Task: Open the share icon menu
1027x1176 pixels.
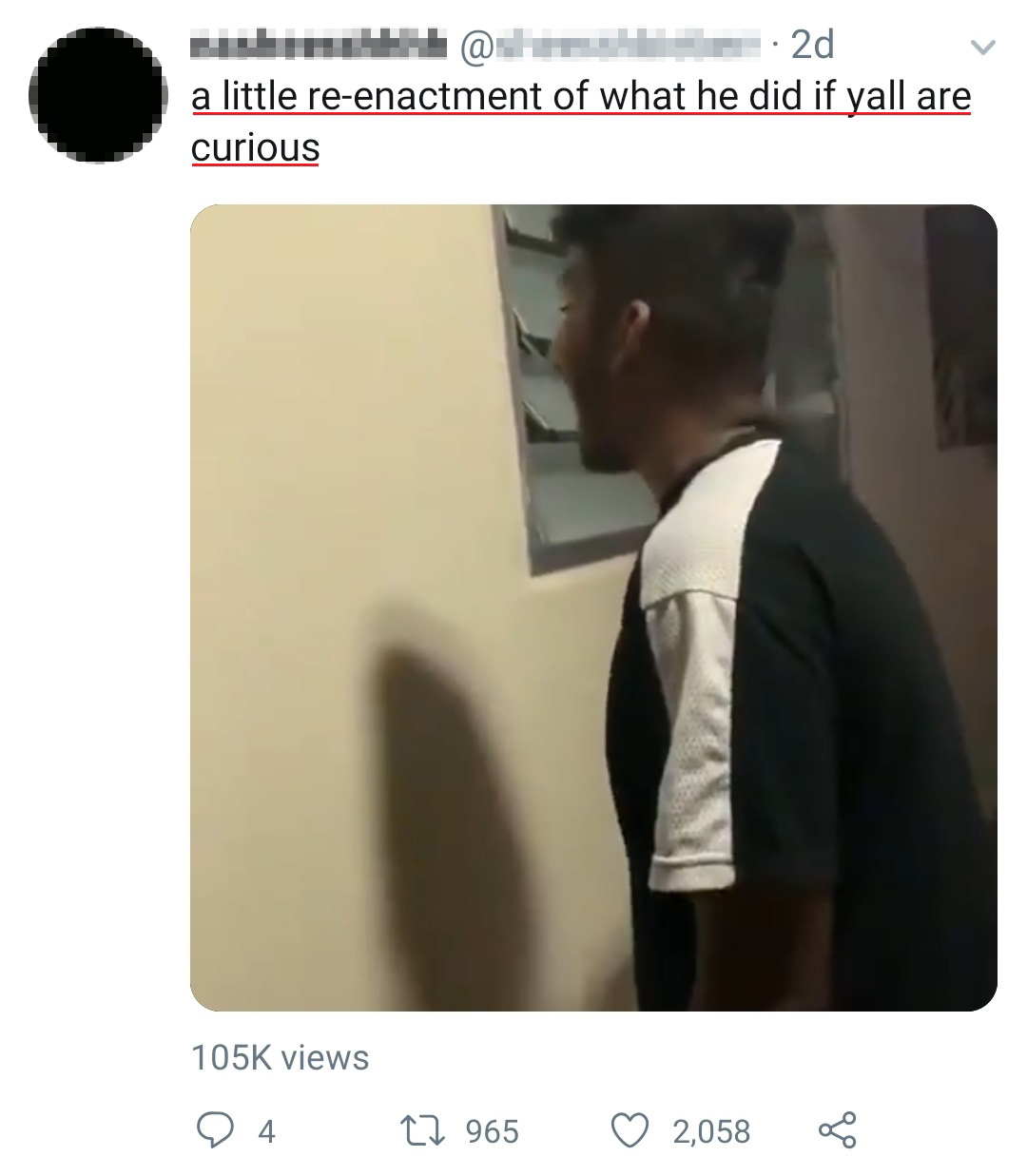Action: point(837,1129)
